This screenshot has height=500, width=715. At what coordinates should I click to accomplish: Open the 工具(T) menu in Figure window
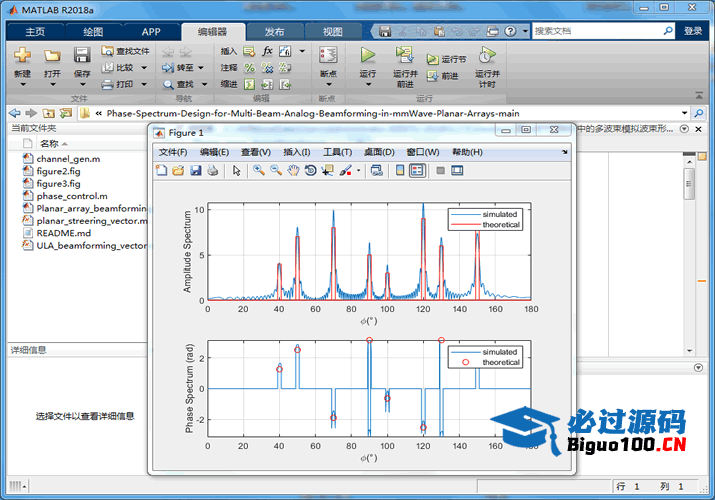[337, 152]
